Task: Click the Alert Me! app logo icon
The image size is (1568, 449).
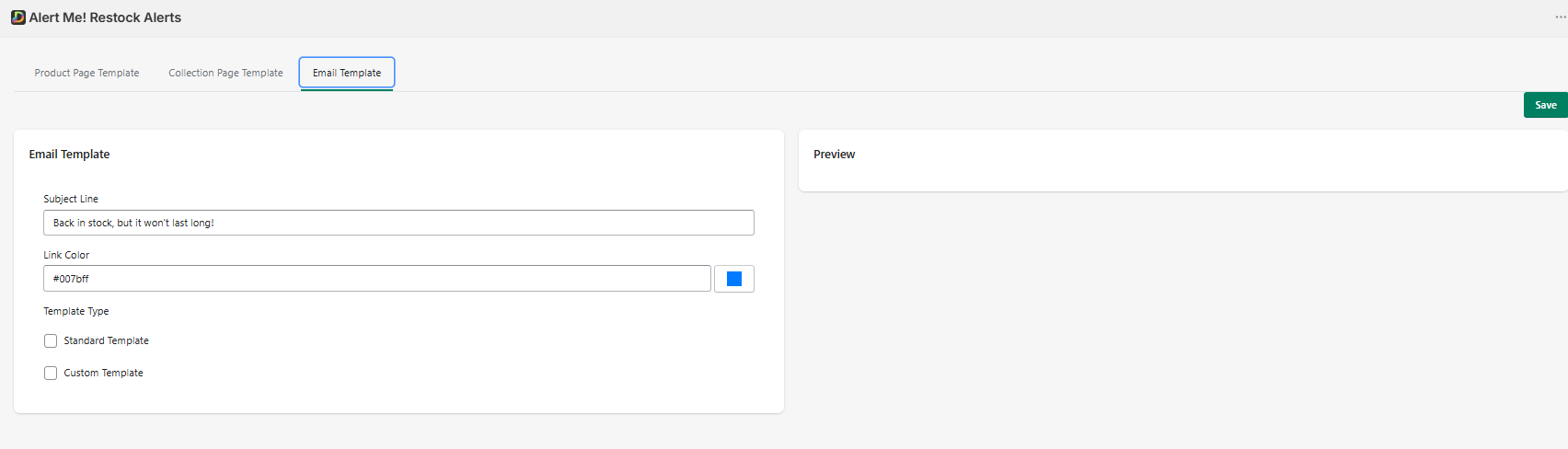Action: 17,17
